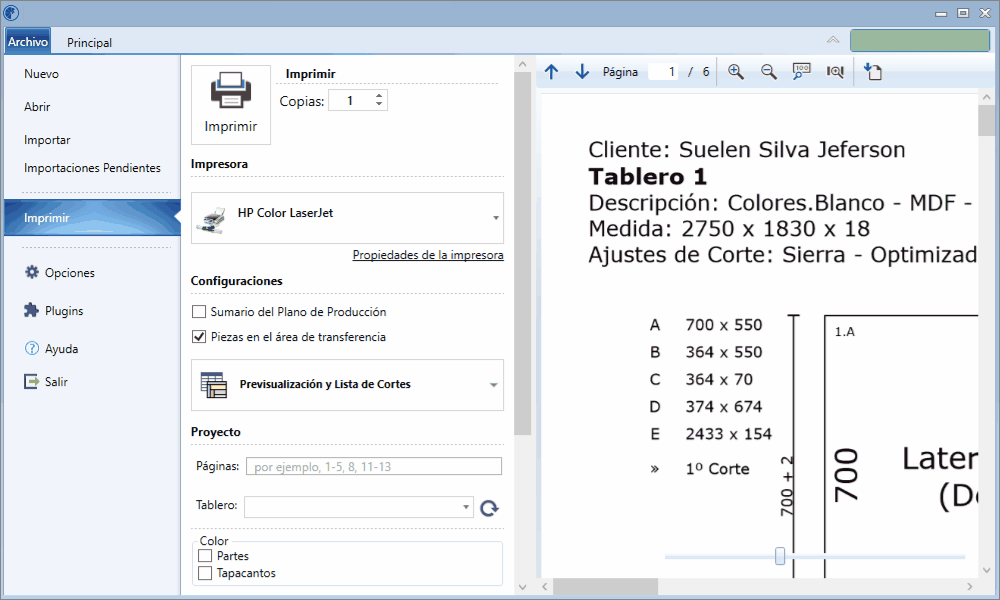Click preview scroll up arrow
Image resolution: width=1000 pixels, height=600 pixels.
tap(986, 98)
